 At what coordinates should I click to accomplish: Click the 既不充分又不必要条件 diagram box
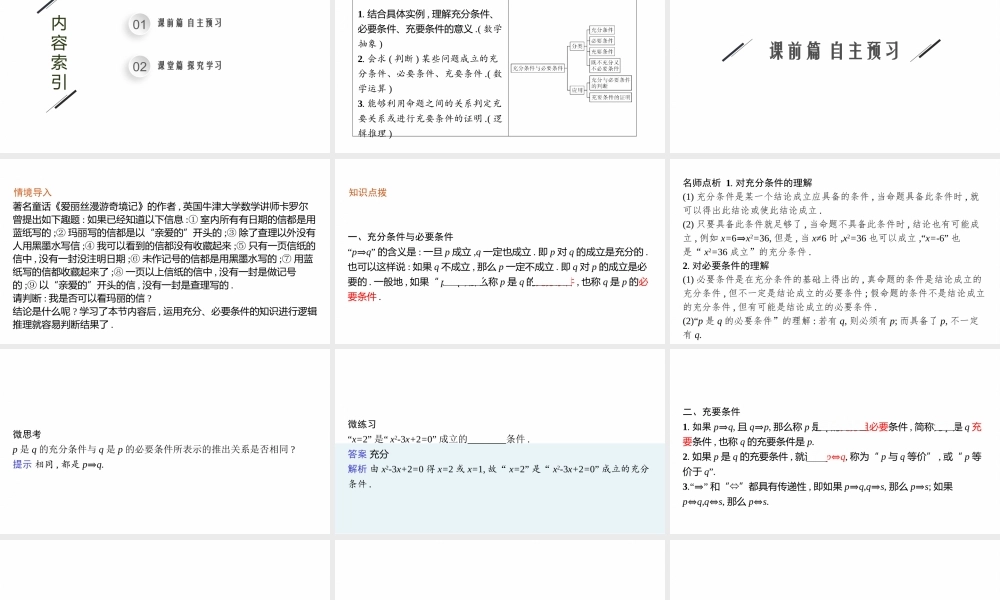605,66
